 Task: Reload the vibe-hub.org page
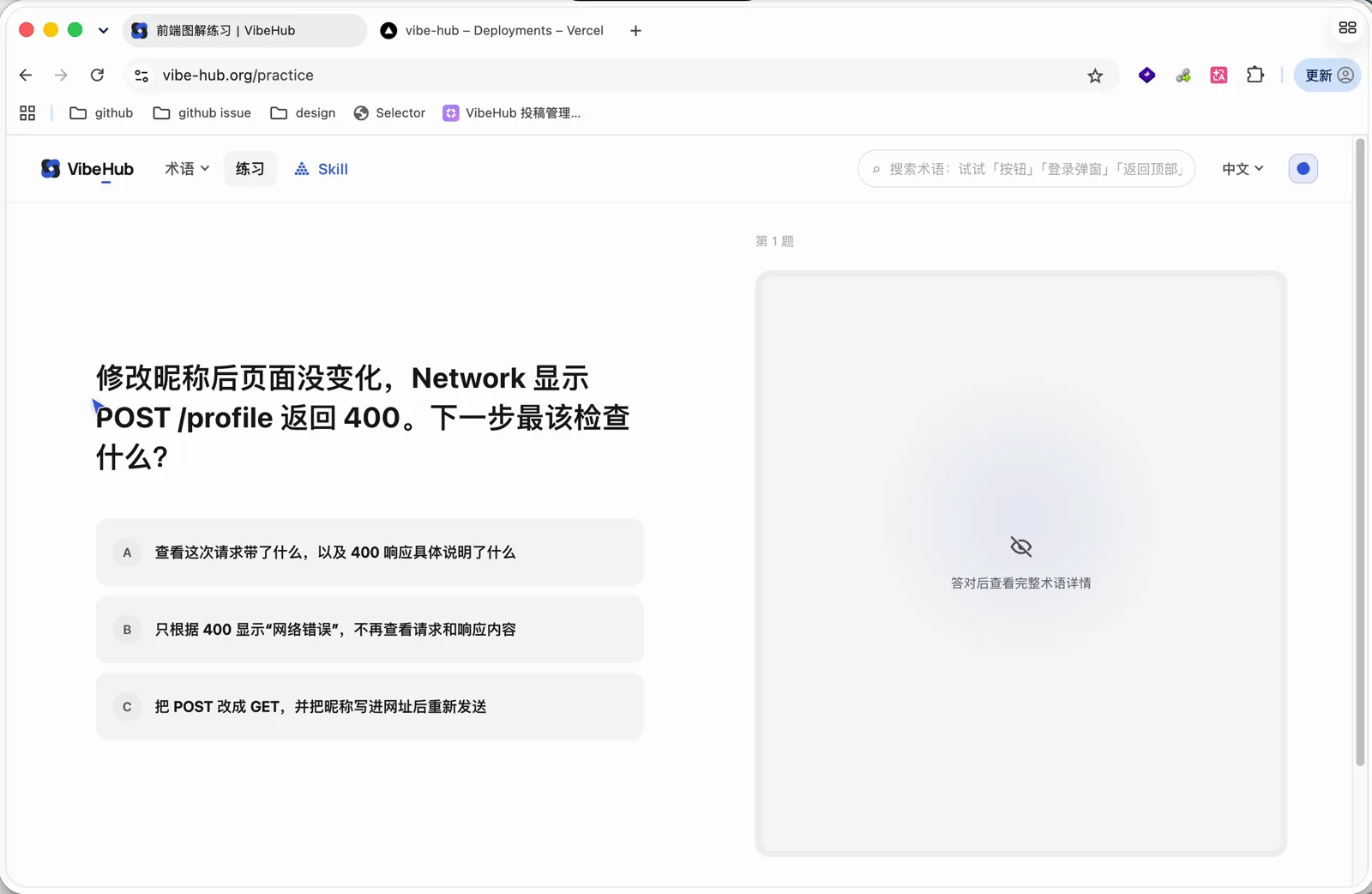(x=97, y=76)
